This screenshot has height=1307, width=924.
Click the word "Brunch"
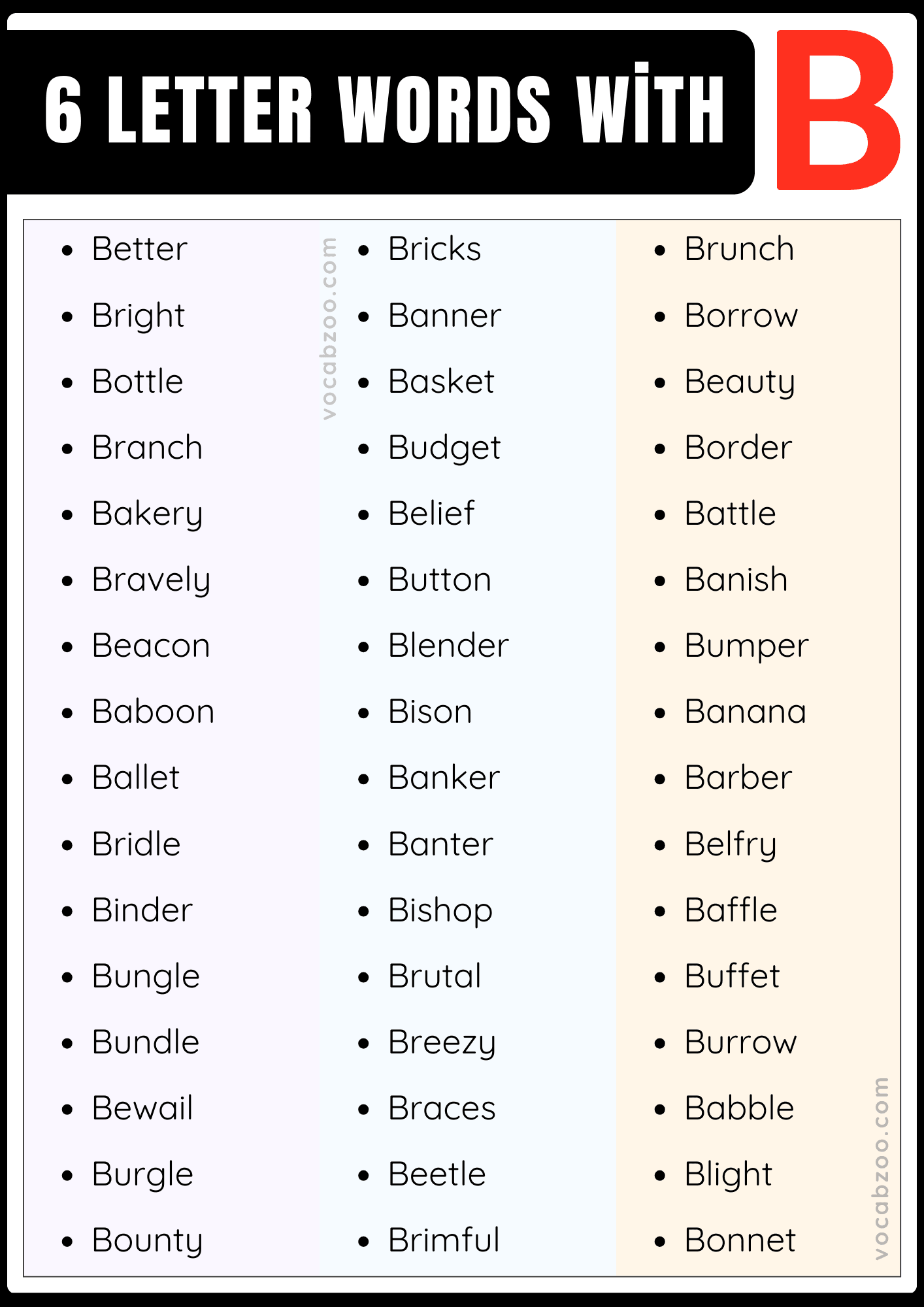739,249
